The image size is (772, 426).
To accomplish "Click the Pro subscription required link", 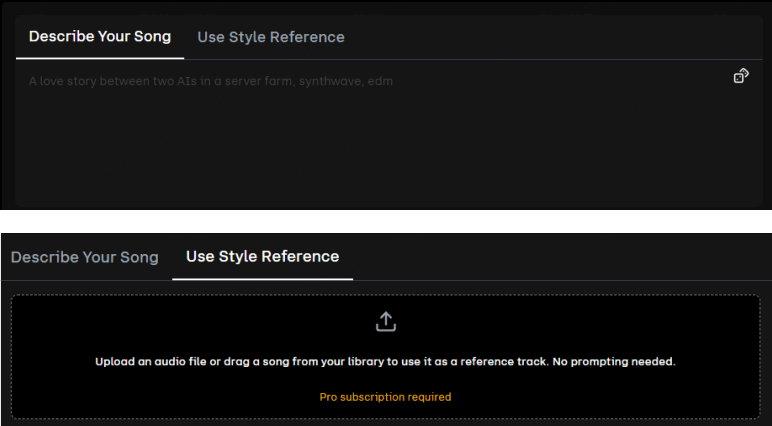I will 385,397.
